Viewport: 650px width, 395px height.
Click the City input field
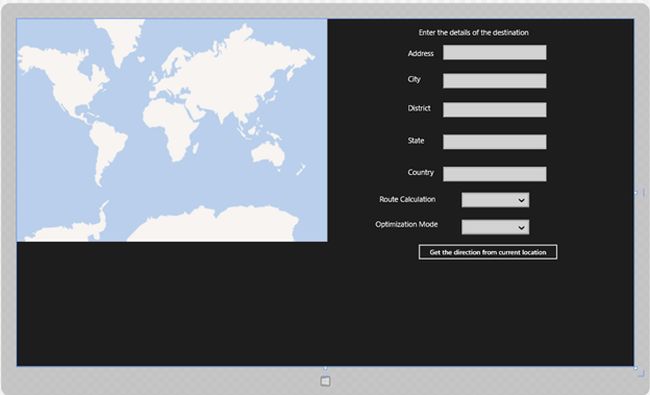click(x=495, y=81)
